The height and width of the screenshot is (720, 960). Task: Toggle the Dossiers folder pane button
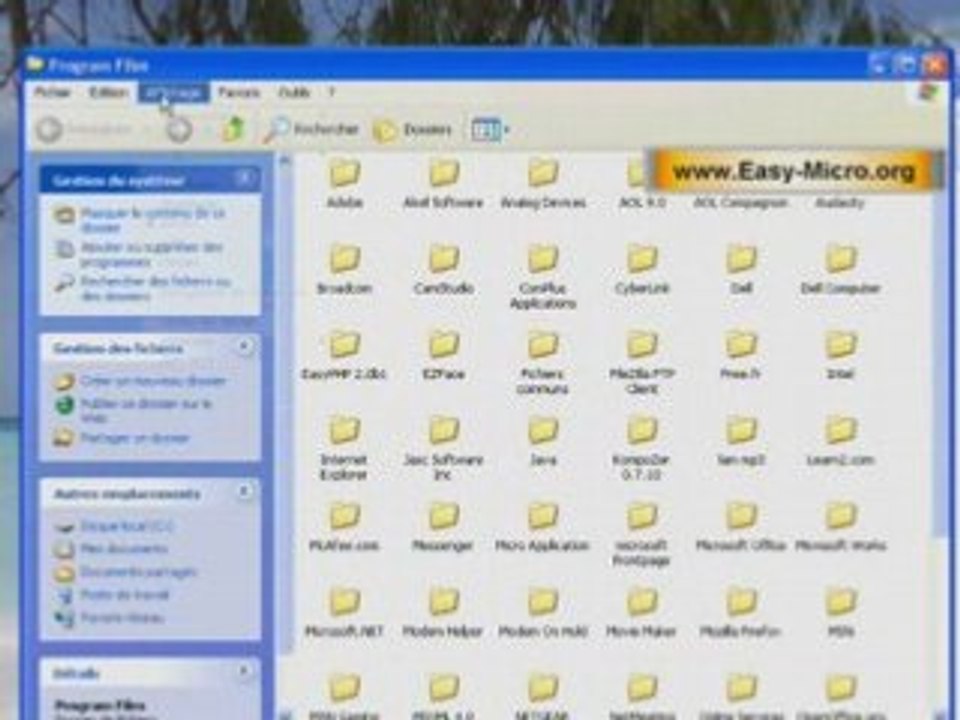tap(413, 129)
